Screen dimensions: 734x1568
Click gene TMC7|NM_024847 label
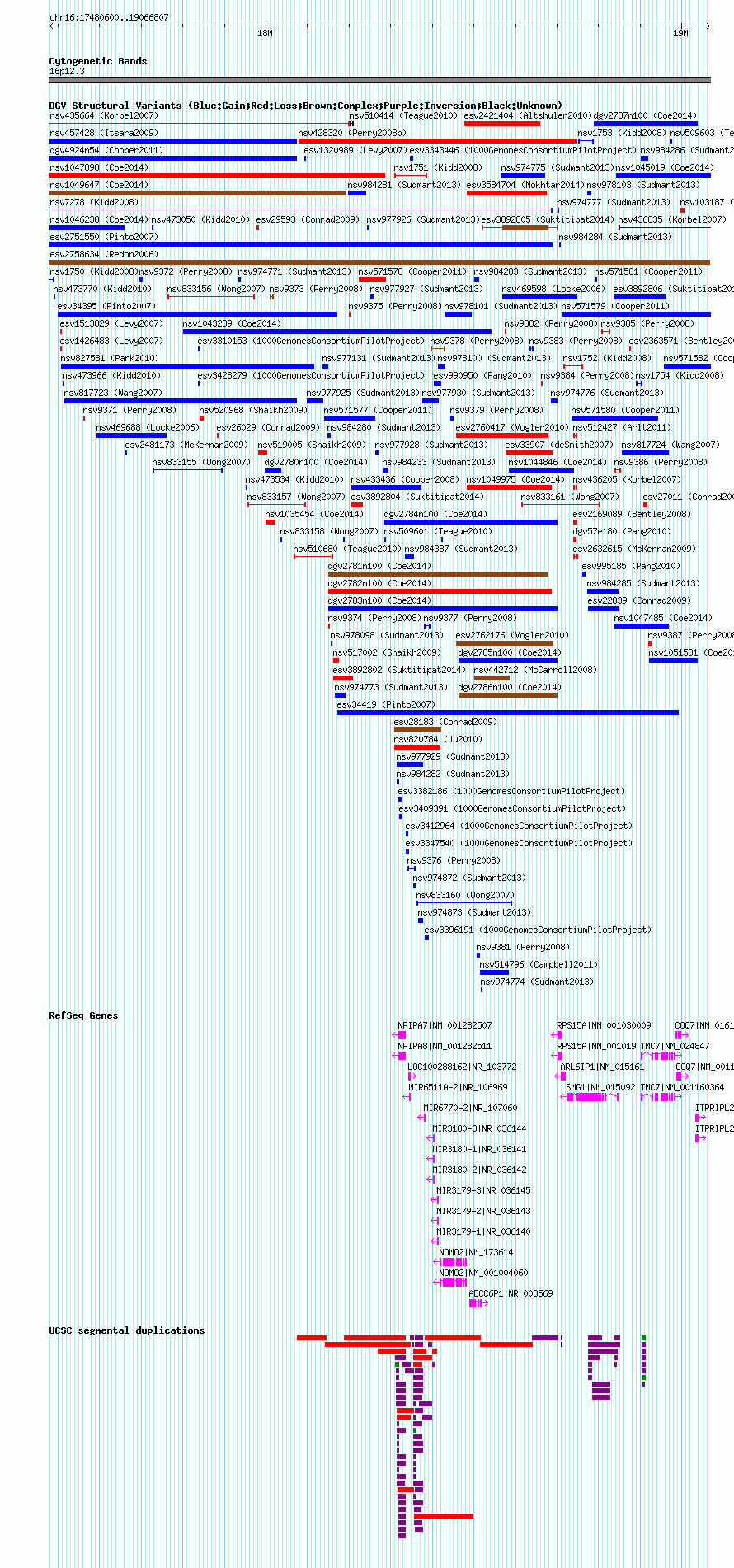point(675,1046)
